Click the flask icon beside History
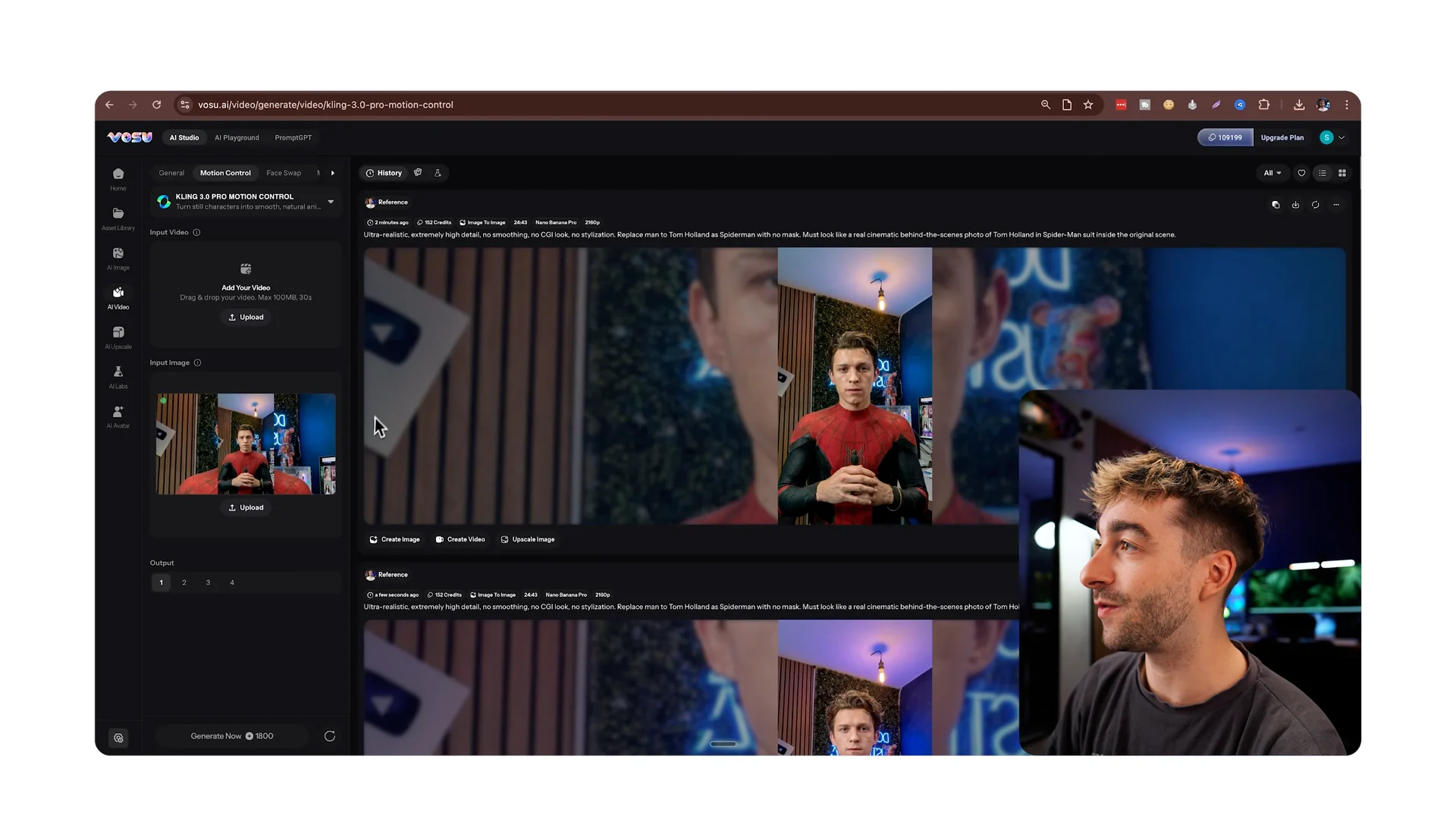This screenshot has width=1456, height=819. pyautogui.click(x=438, y=173)
